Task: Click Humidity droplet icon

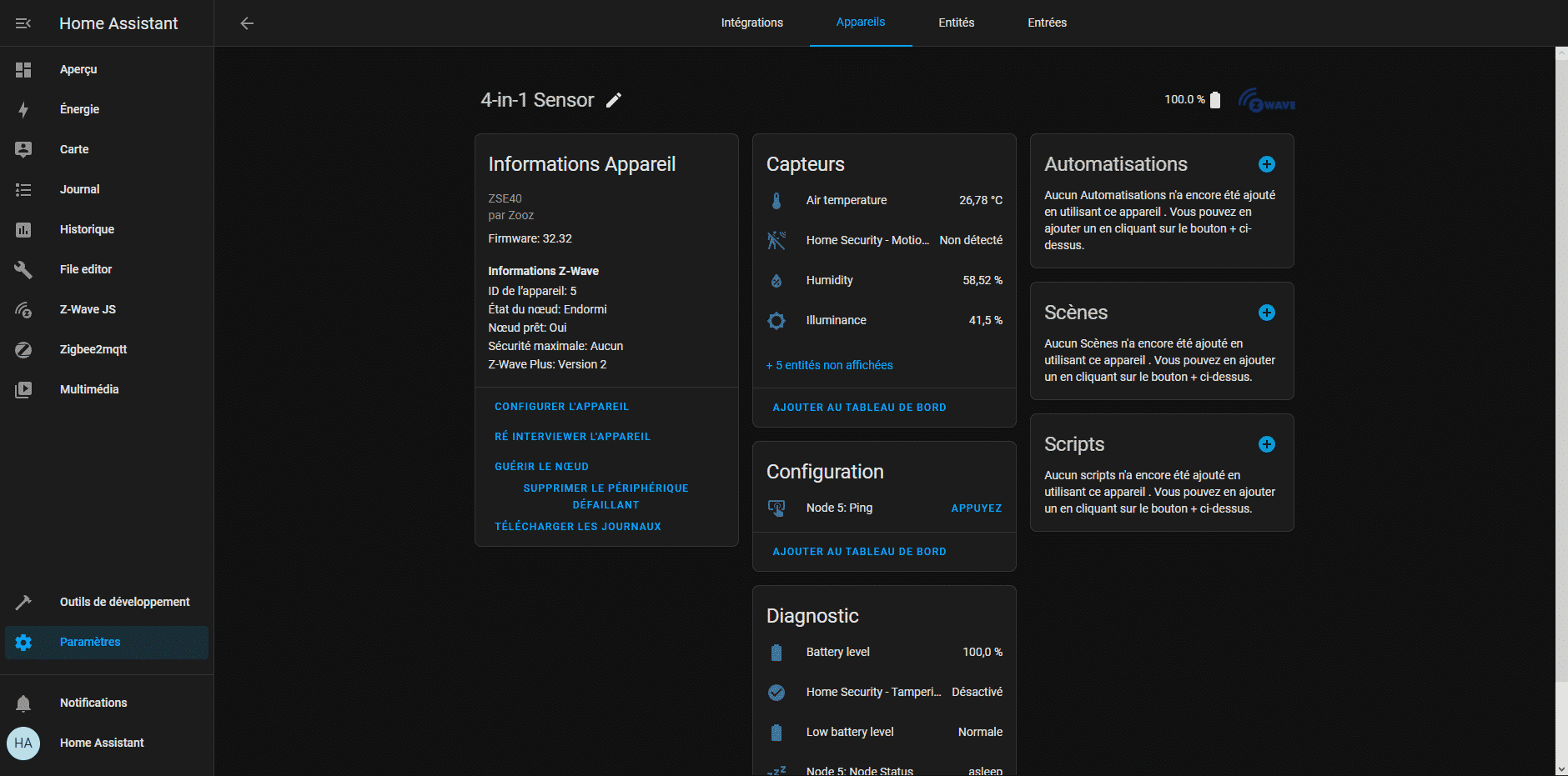Action: coord(776,281)
